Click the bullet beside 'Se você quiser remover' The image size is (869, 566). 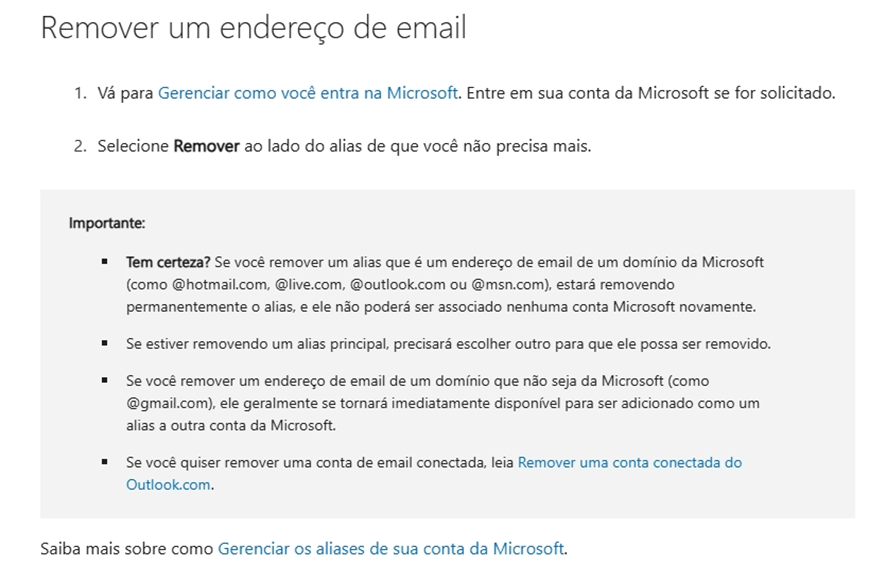click(x=105, y=462)
